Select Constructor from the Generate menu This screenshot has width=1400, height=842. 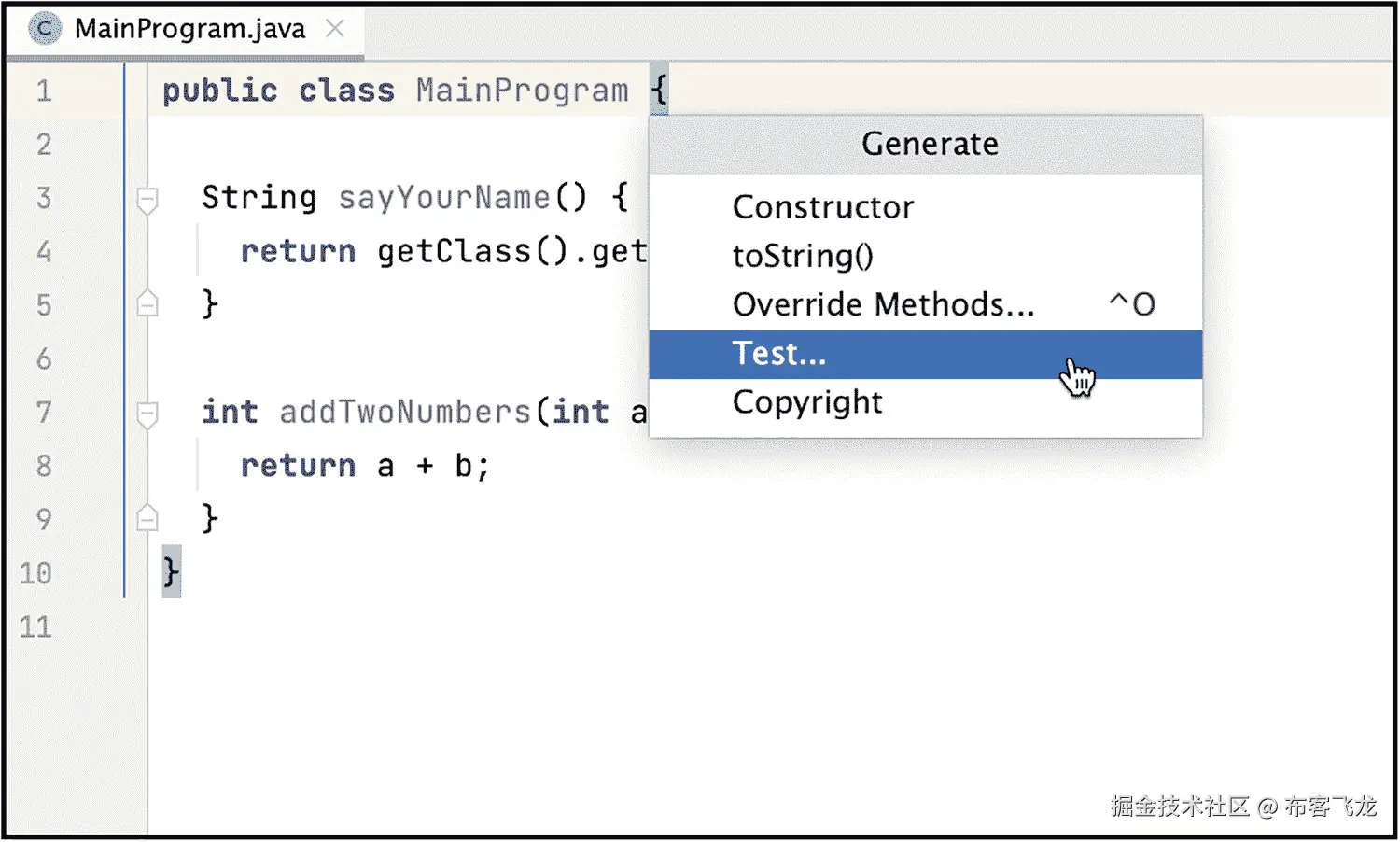(x=822, y=207)
